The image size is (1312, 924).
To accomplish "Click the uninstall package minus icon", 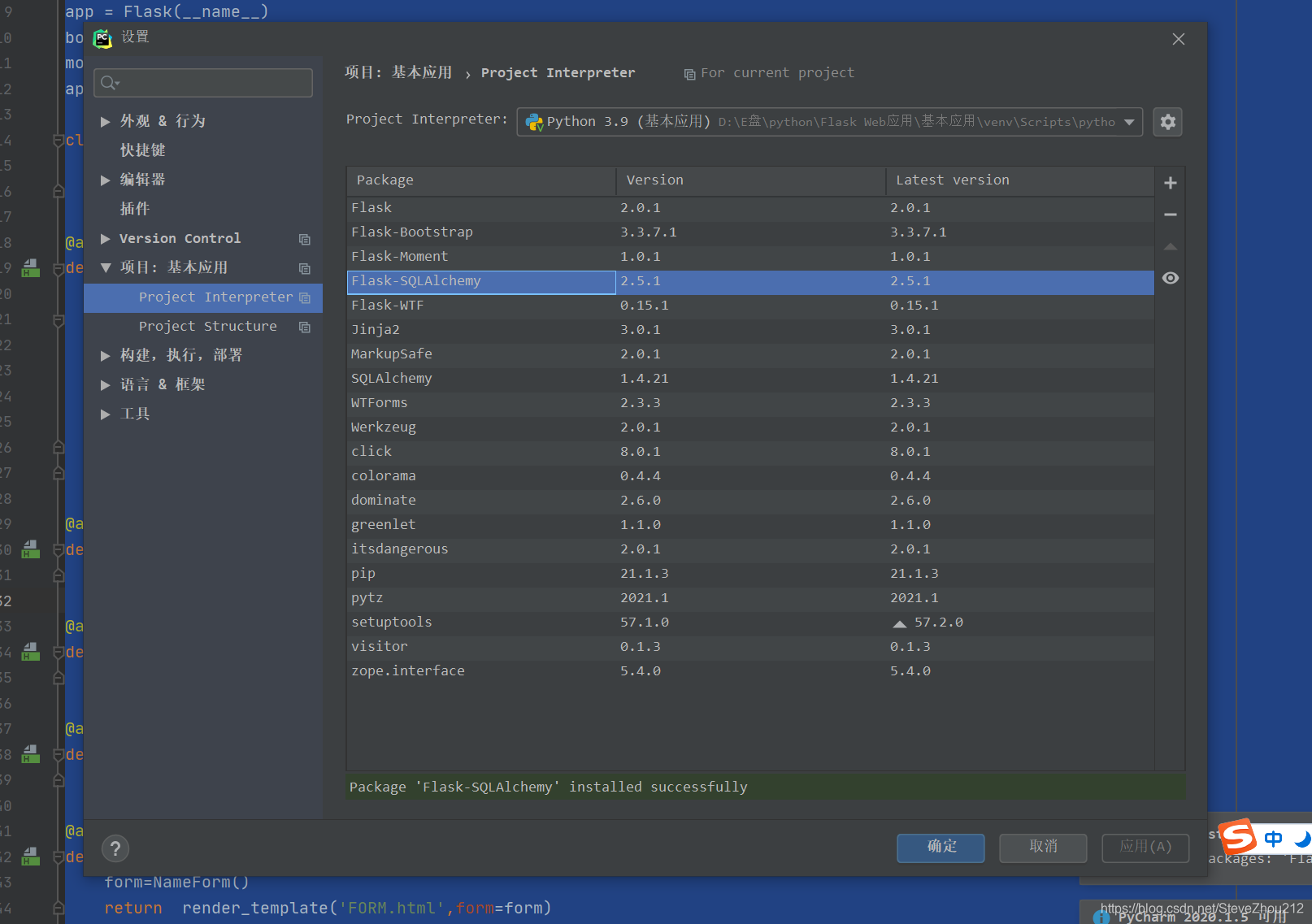I will point(1170,215).
